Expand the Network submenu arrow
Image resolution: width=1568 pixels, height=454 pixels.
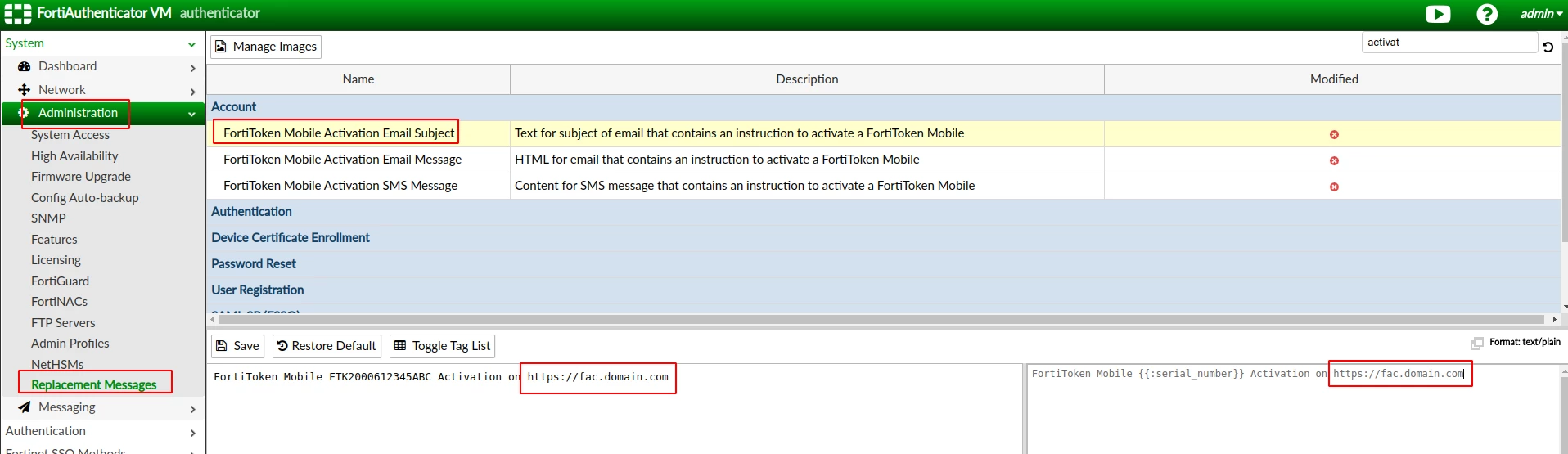(193, 92)
